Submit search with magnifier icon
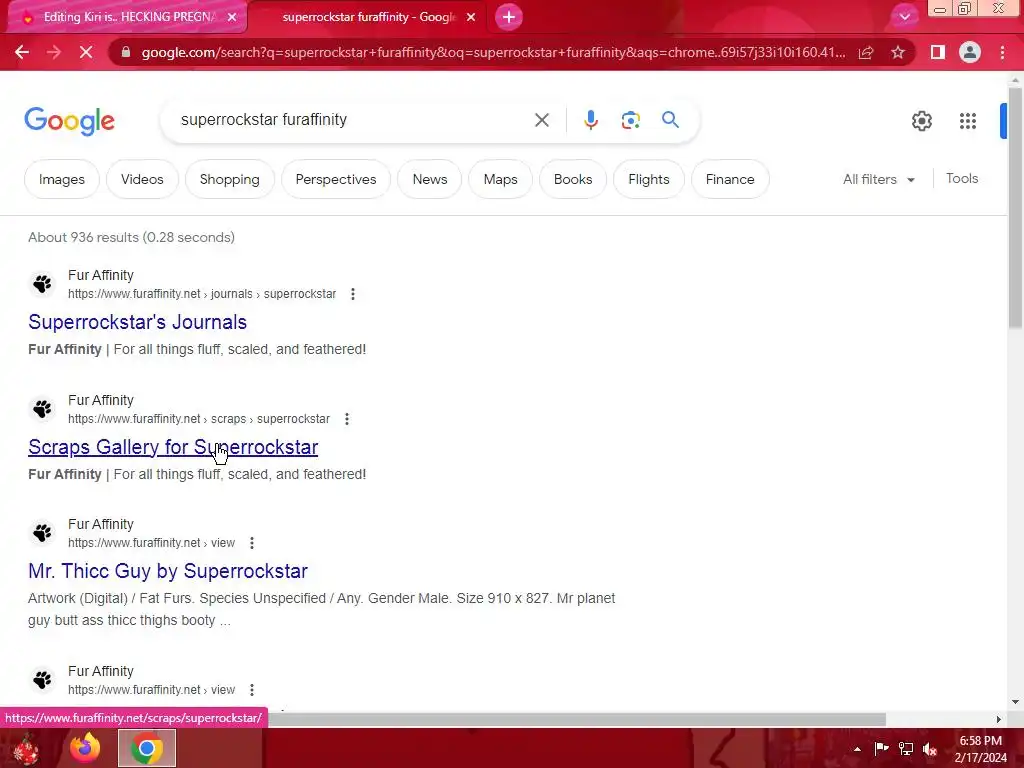The height and width of the screenshot is (768, 1024). [x=670, y=120]
